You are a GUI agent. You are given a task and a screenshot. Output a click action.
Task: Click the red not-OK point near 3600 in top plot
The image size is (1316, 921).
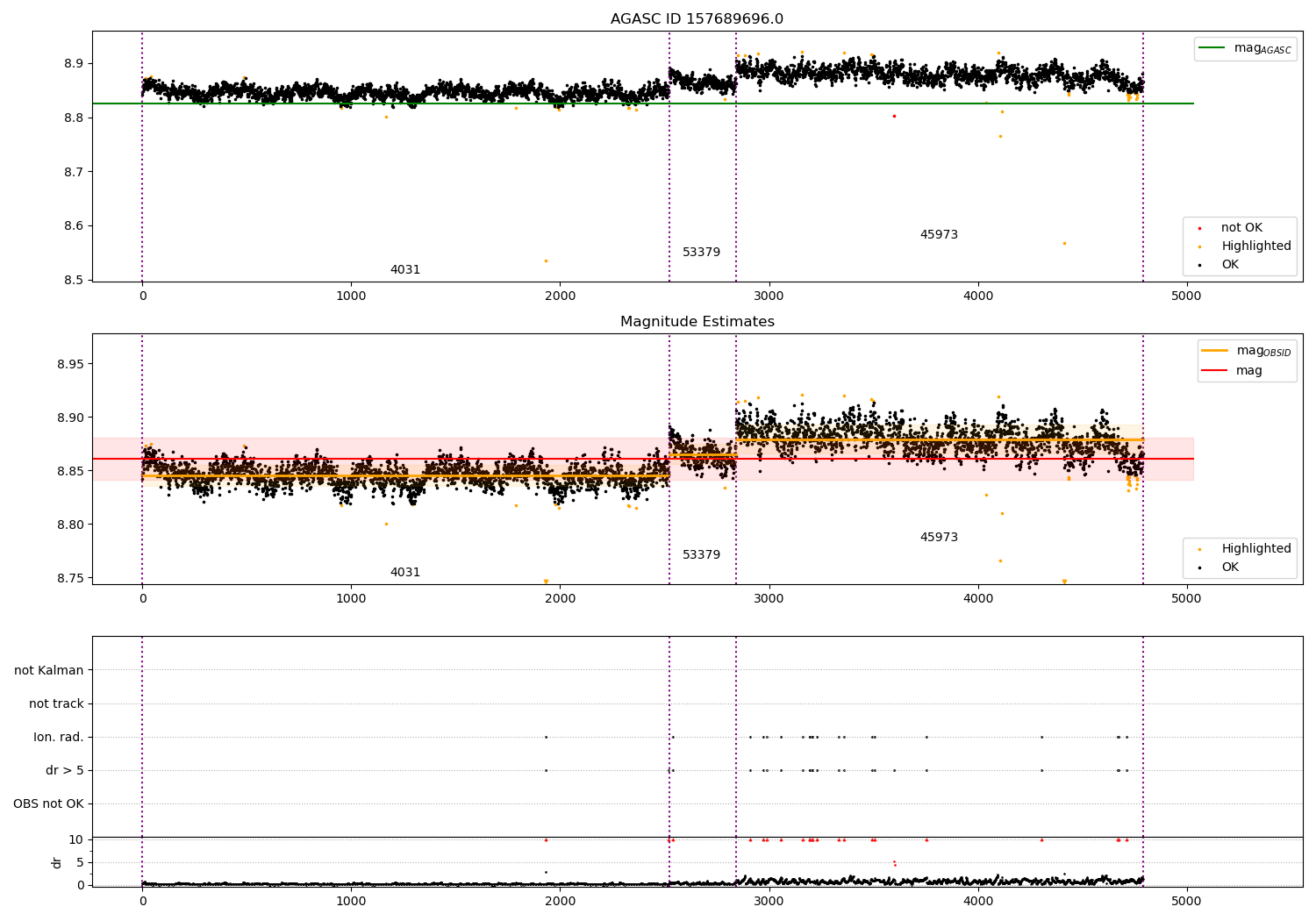pyautogui.click(x=894, y=116)
